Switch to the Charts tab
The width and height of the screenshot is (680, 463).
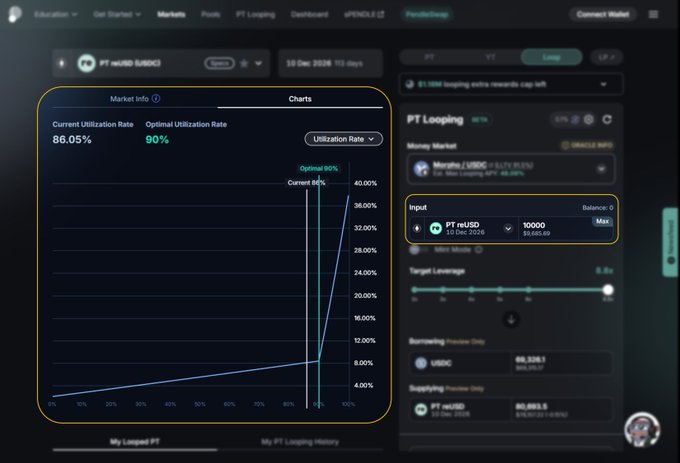coord(300,99)
